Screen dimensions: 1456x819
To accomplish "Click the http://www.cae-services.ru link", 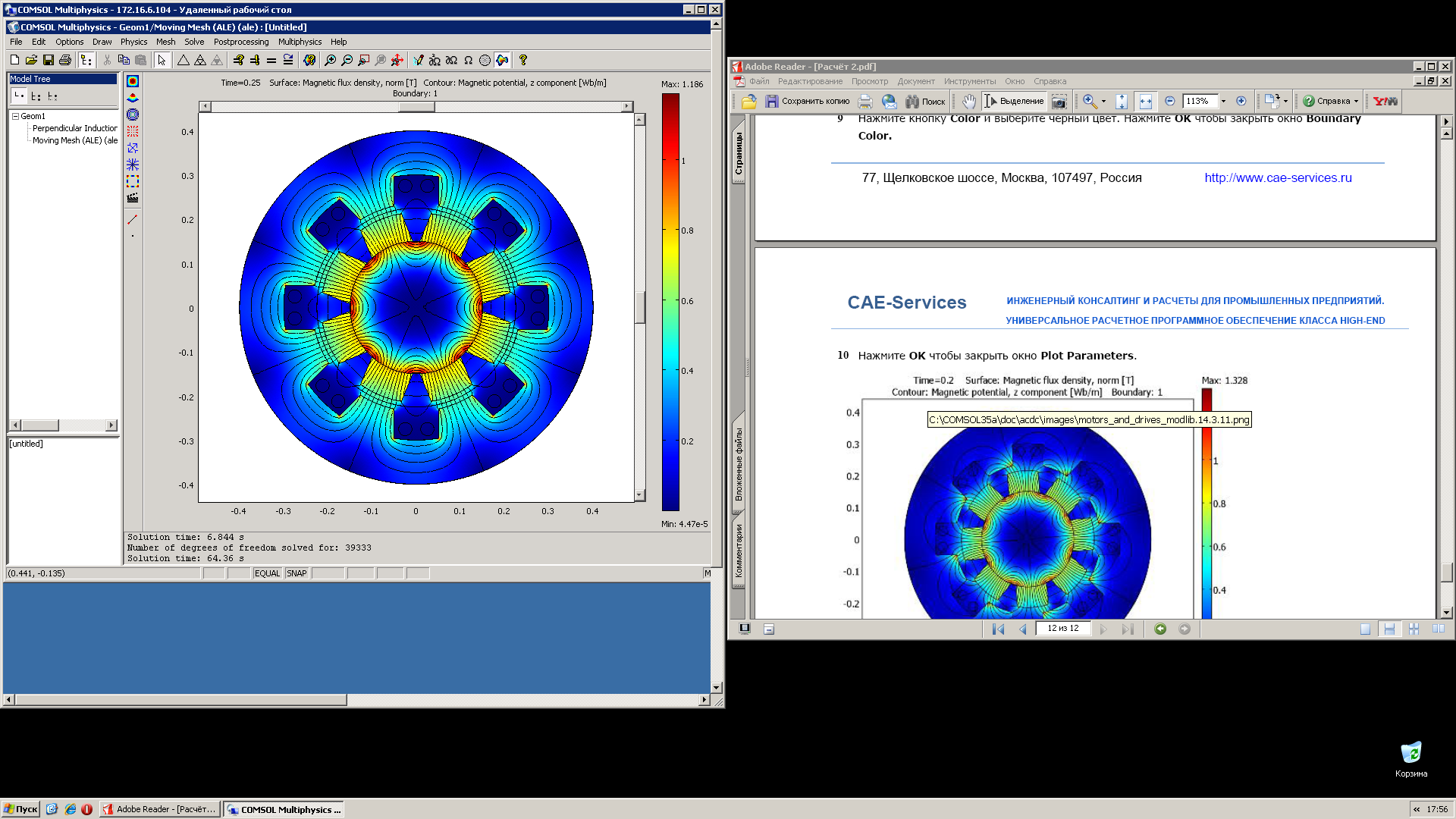I will point(1278,177).
